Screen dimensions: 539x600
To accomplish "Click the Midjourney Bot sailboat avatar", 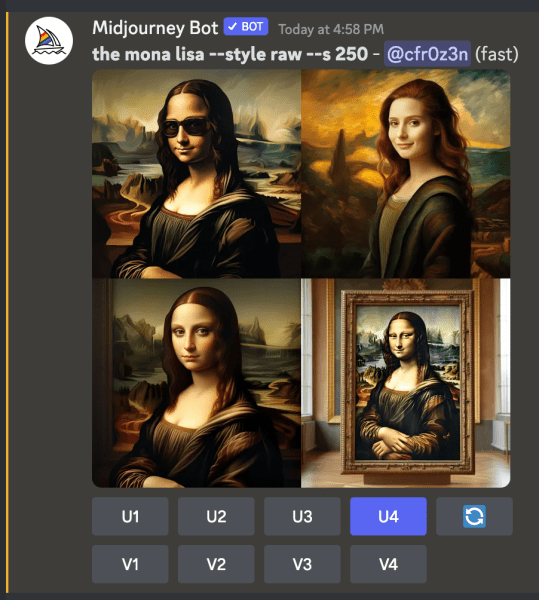I will (x=49, y=40).
